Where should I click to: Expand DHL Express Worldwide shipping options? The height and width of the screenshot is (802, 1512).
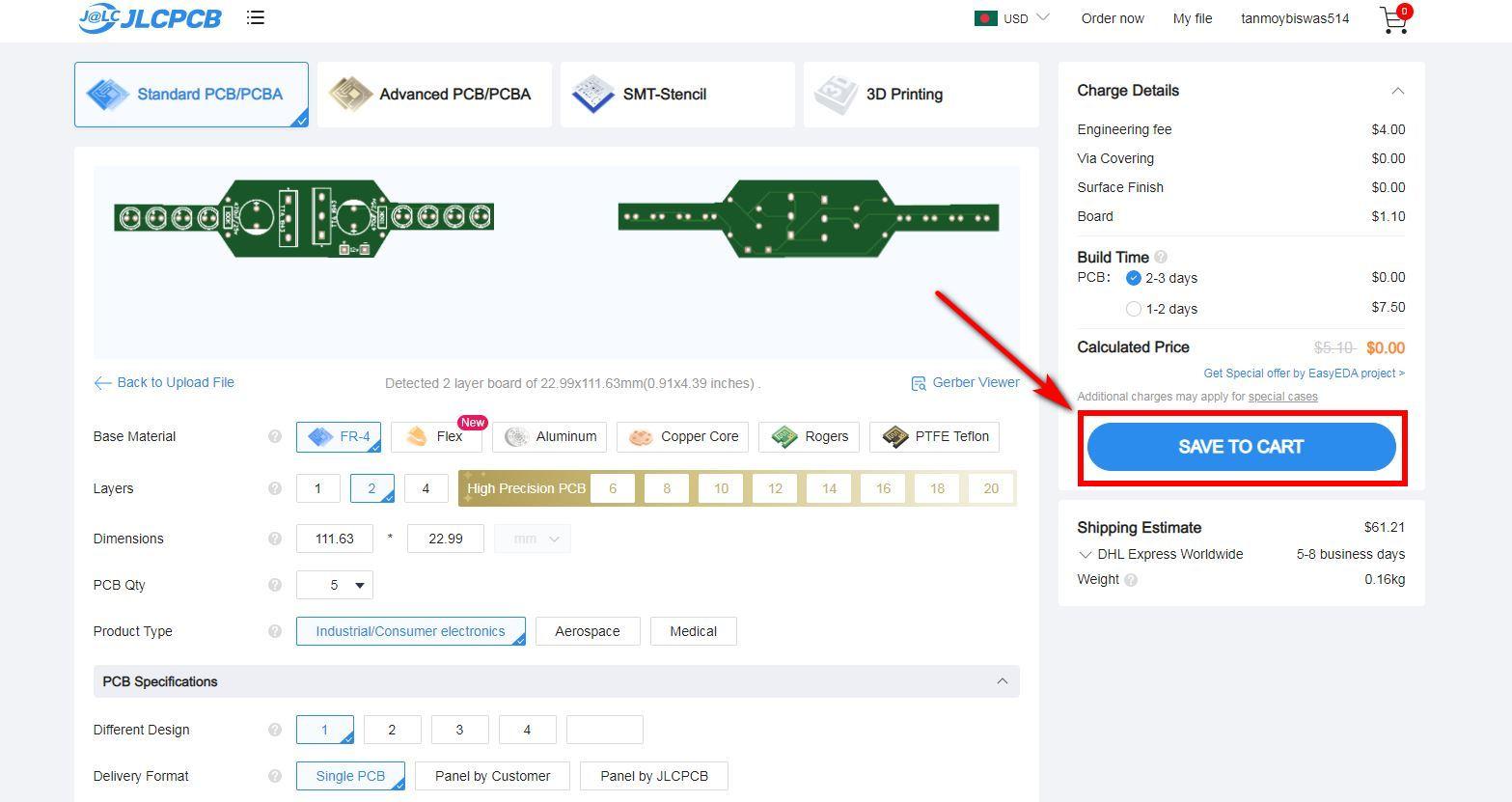1086,555
